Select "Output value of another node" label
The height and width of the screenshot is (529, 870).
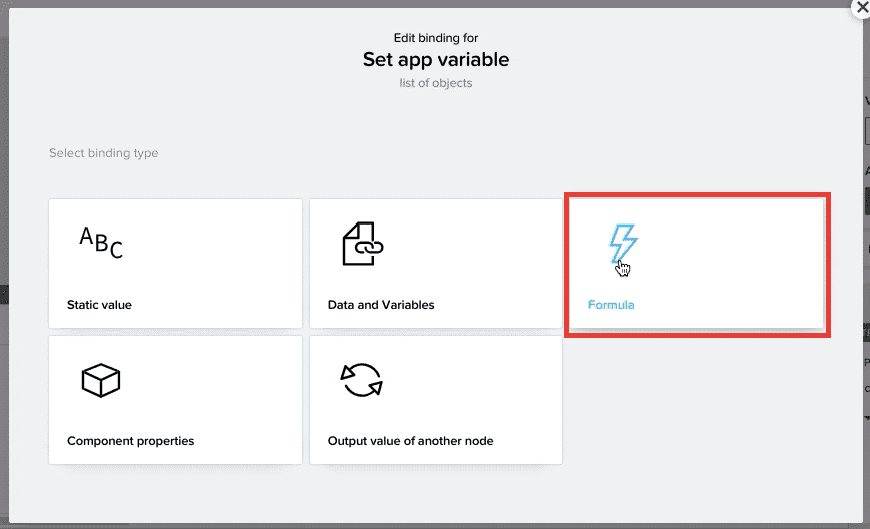pyautogui.click(x=411, y=441)
